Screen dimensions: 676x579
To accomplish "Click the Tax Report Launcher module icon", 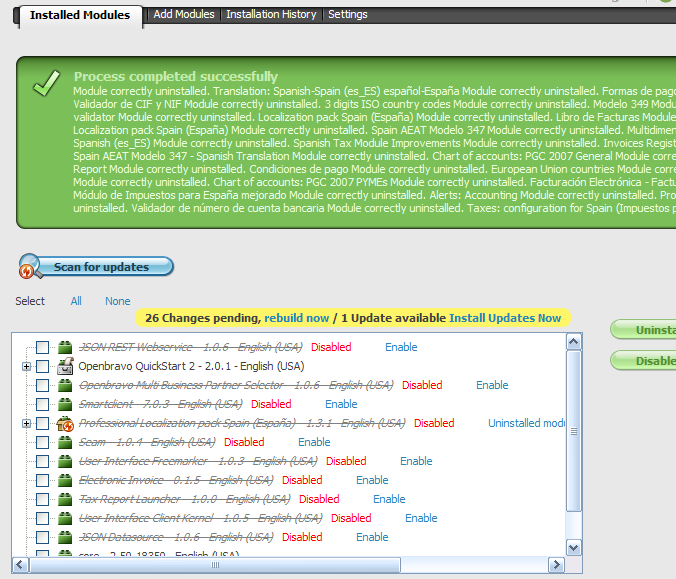I will pos(65,499).
